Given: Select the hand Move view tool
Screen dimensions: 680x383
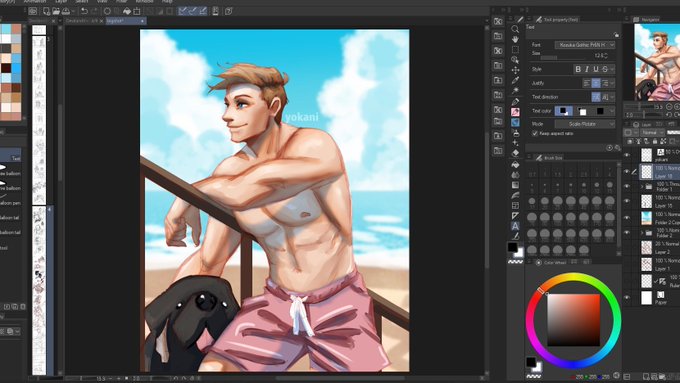Looking at the screenshot, I should pyautogui.click(x=515, y=39).
